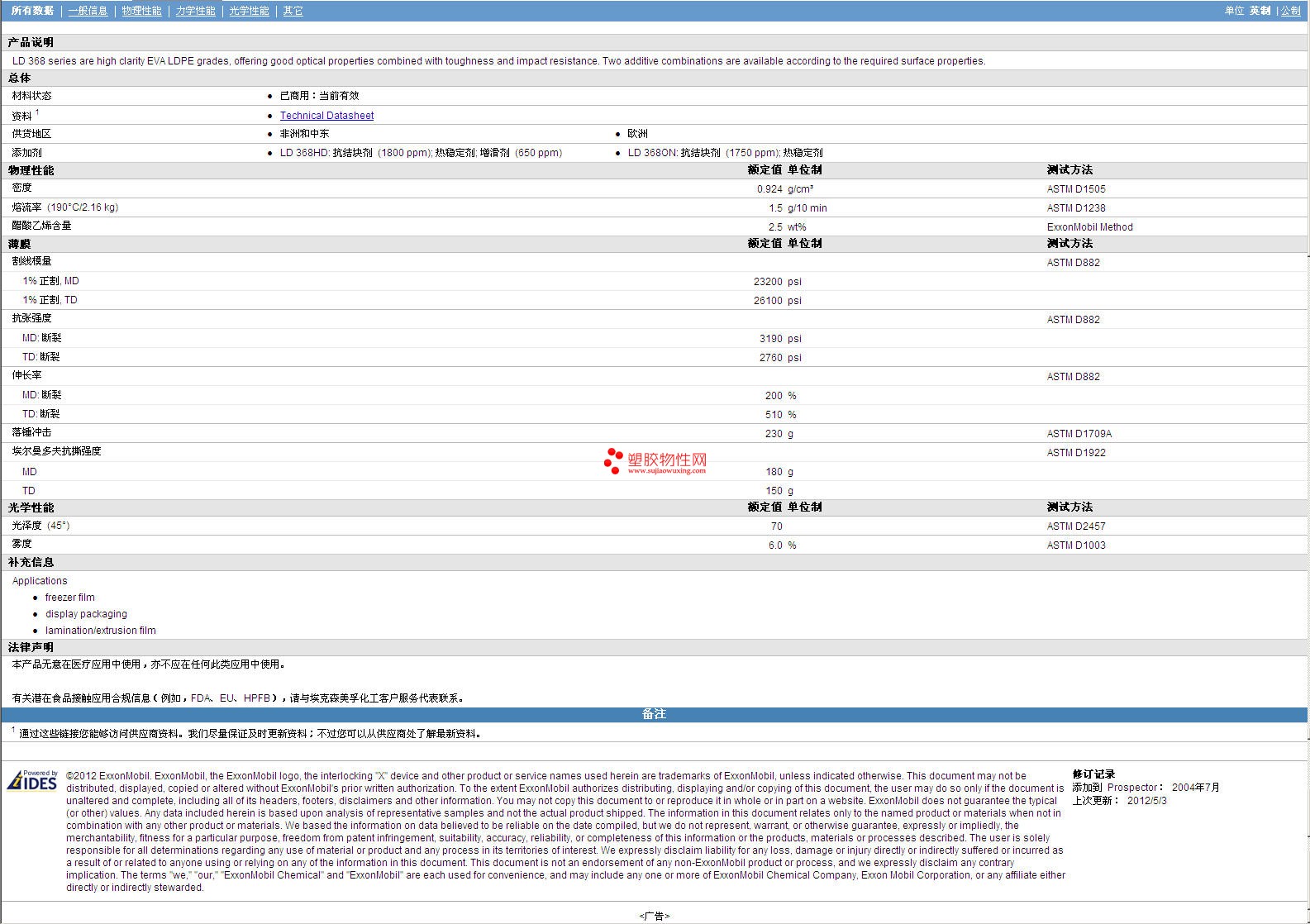Click density value 0.924
The image size is (1310, 924).
tap(769, 189)
